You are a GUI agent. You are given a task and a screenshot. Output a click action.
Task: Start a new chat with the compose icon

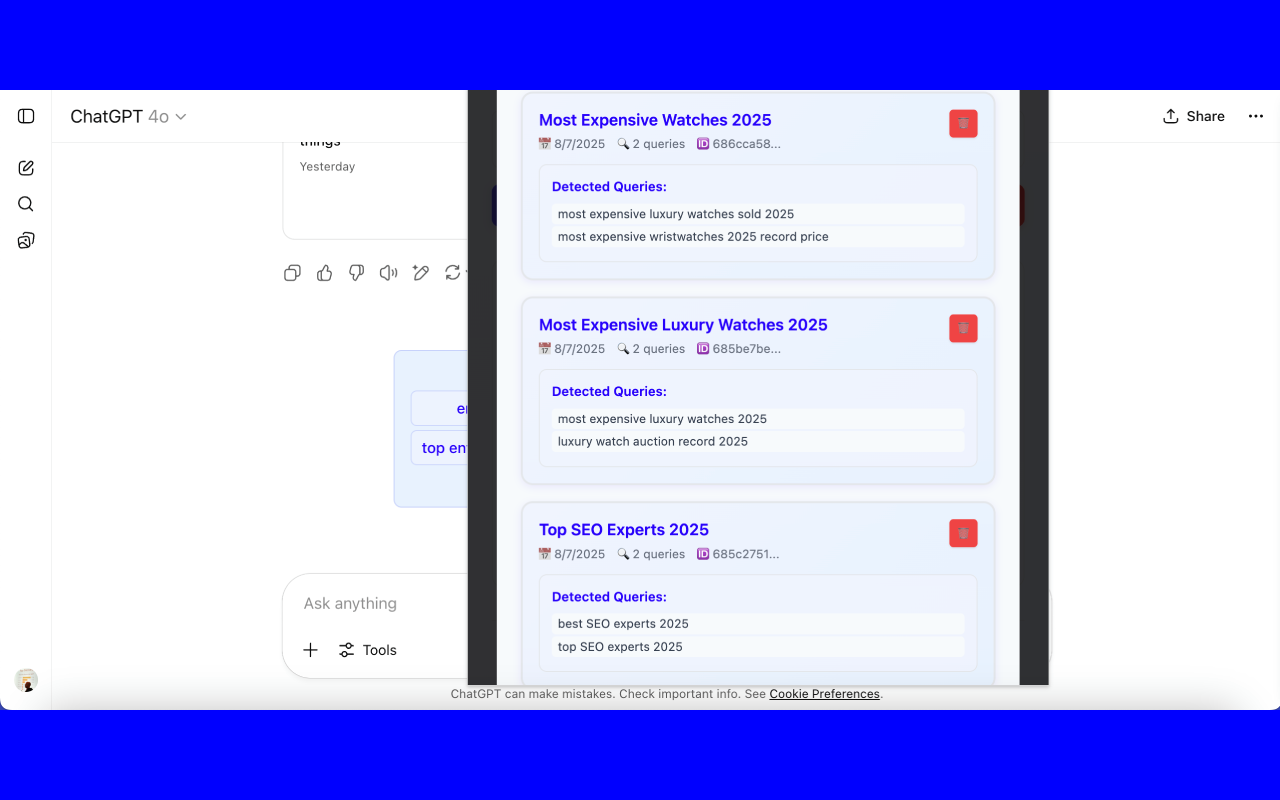(x=25, y=168)
